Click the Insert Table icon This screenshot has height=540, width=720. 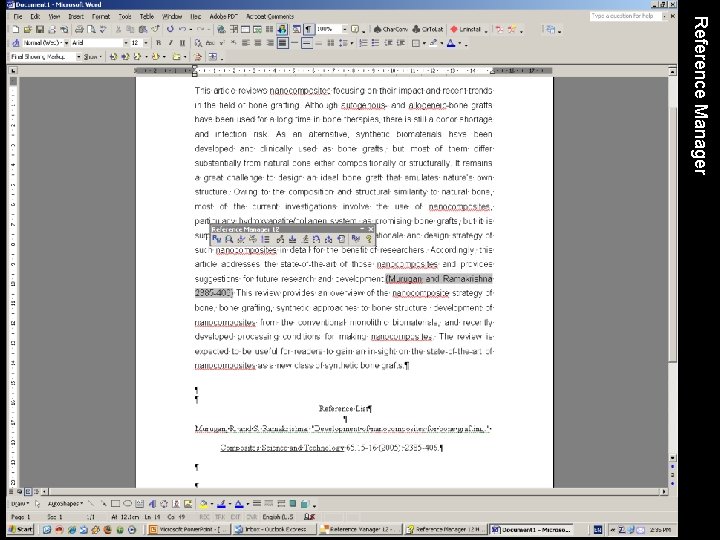pos(246,29)
